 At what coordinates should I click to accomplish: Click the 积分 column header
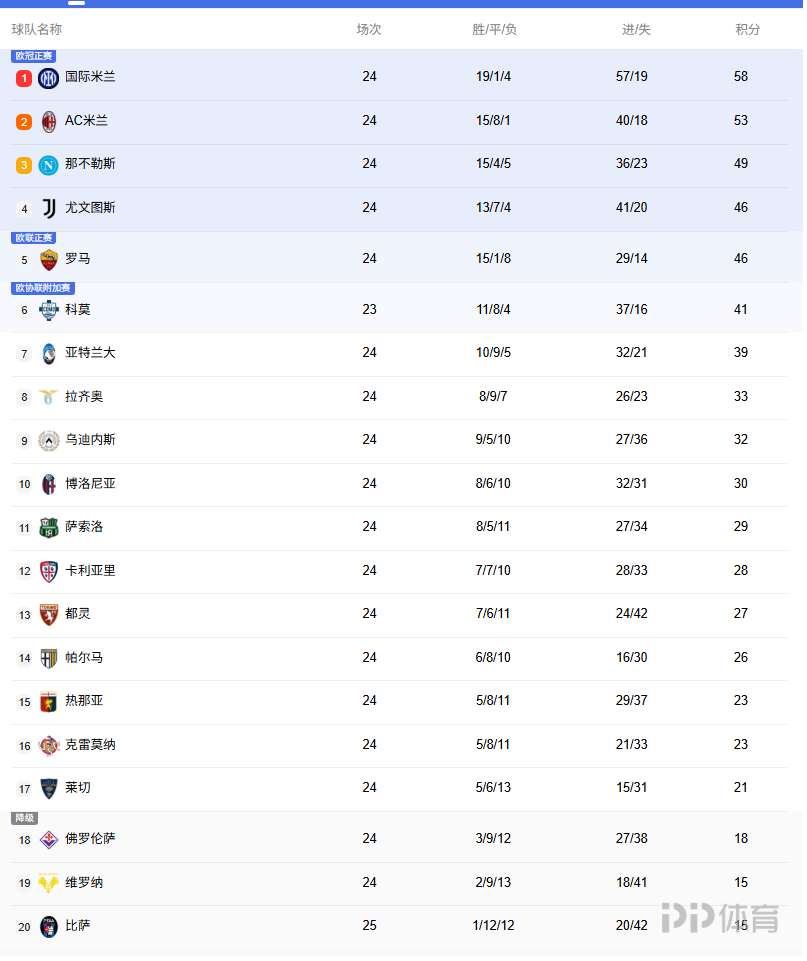[748, 30]
